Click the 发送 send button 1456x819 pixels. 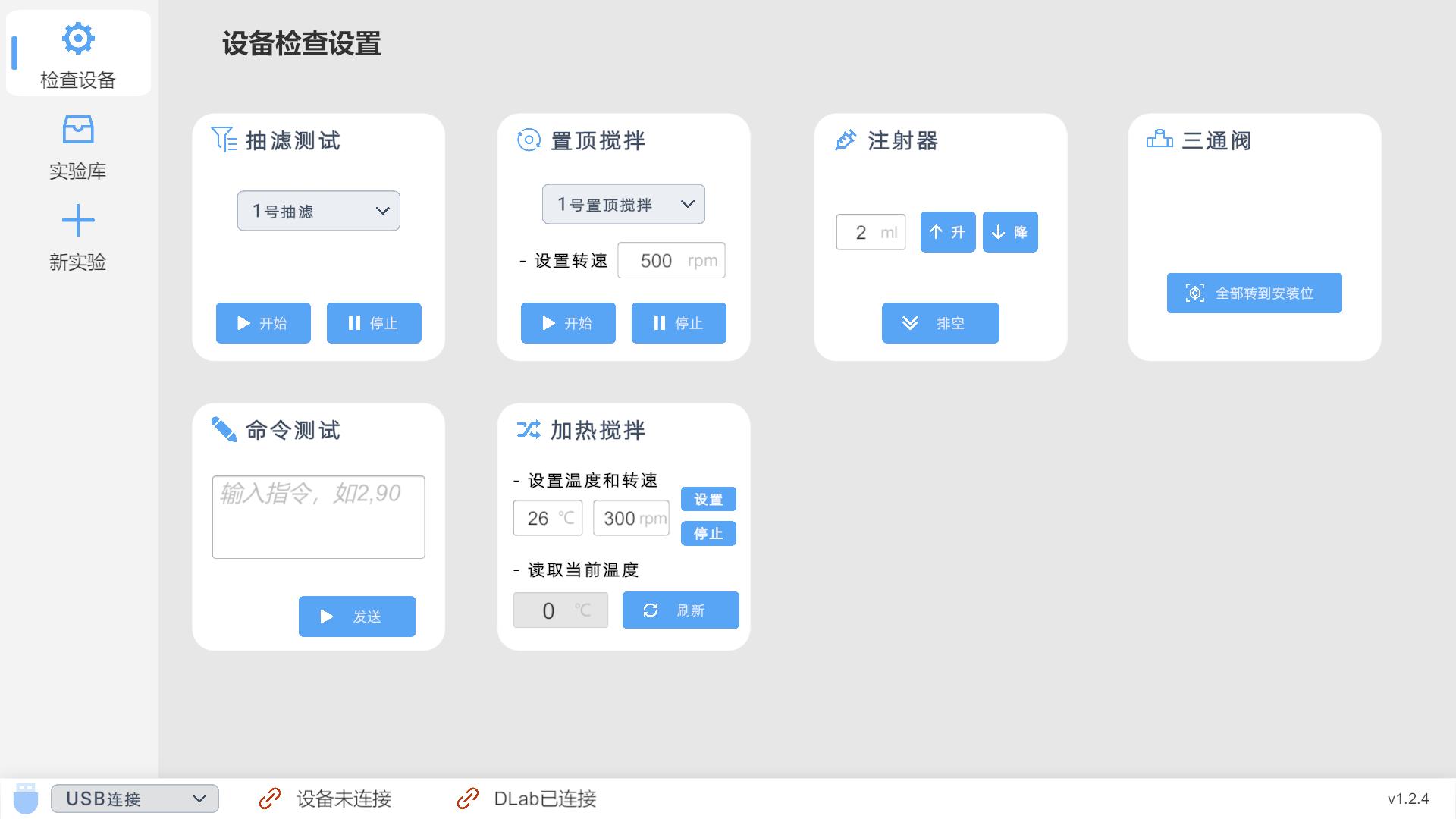[356, 617]
